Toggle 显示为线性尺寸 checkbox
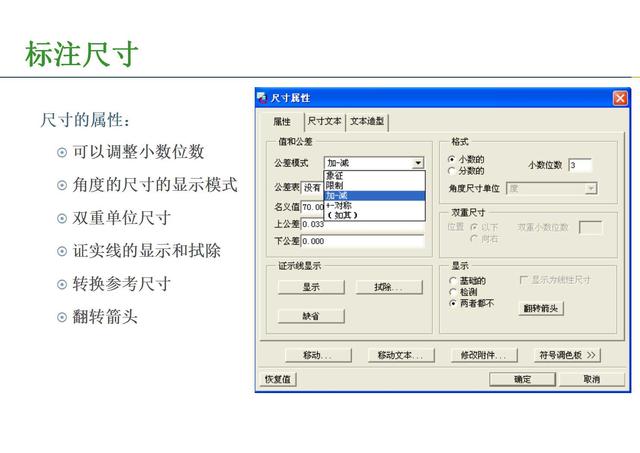 coord(523,280)
